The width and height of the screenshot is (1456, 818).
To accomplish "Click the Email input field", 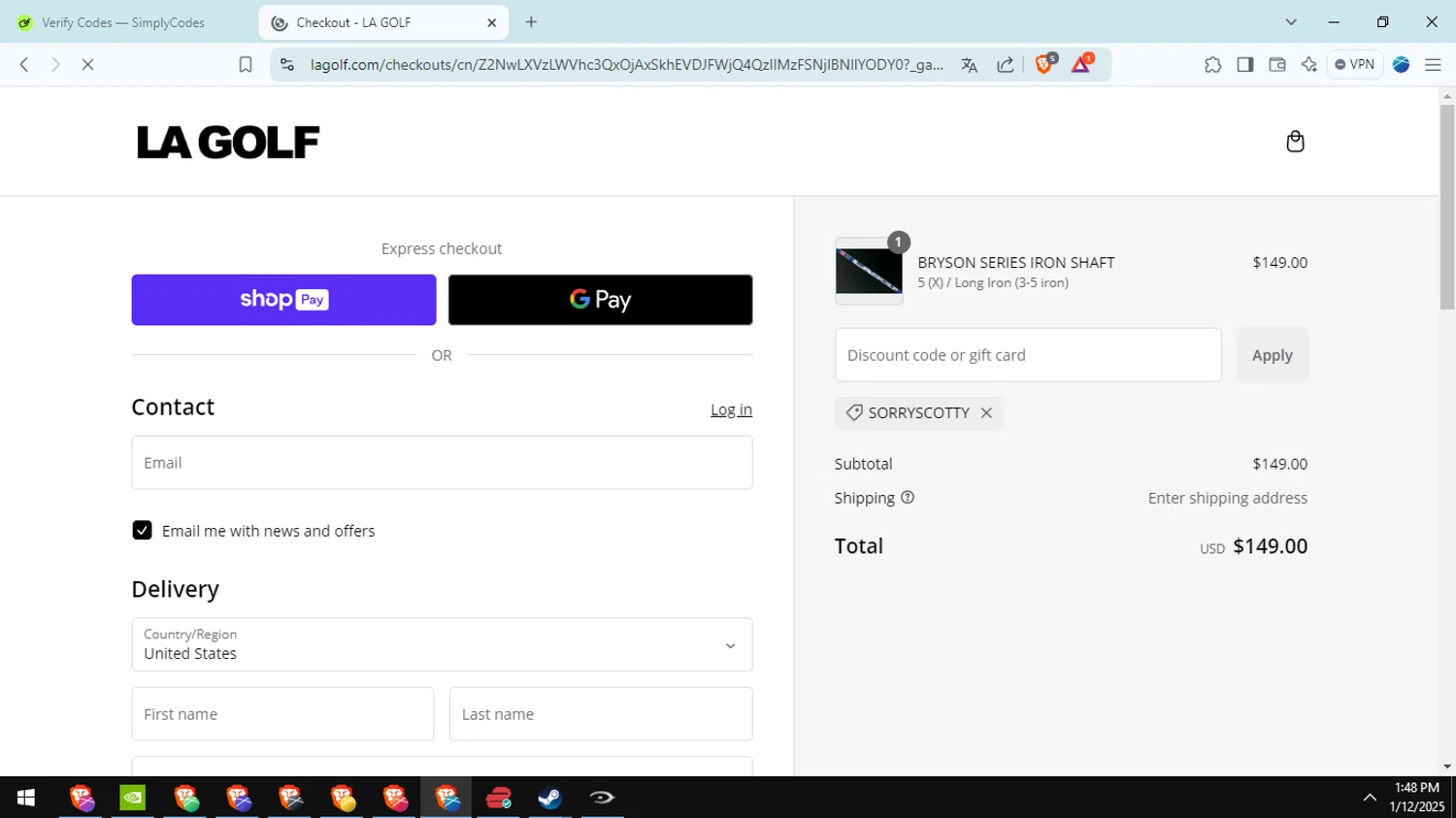I will click(x=442, y=463).
